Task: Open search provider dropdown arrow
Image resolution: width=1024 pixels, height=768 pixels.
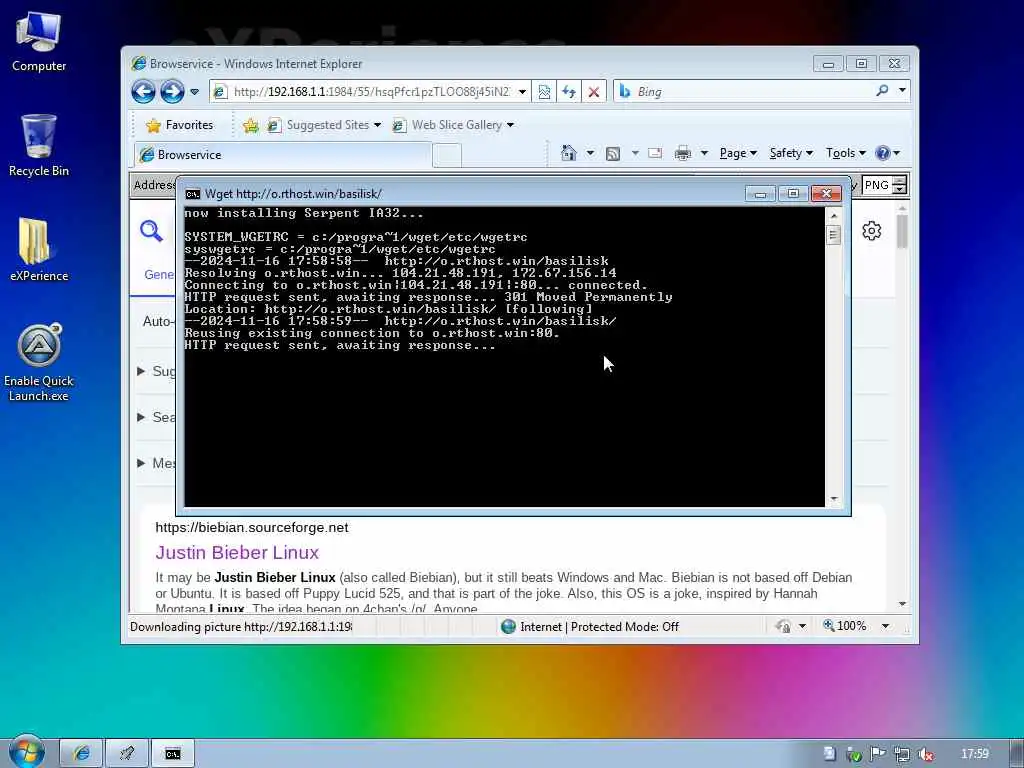Action: 903,90
